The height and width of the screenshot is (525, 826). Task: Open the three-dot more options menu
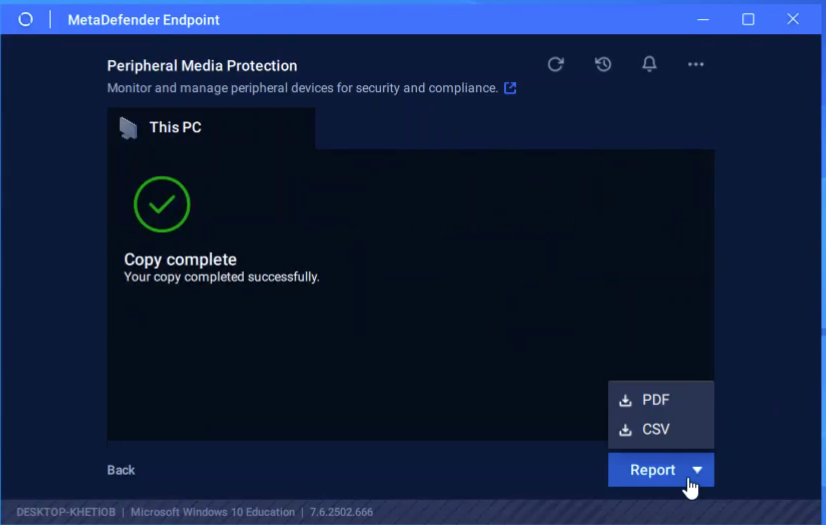point(695,64)
